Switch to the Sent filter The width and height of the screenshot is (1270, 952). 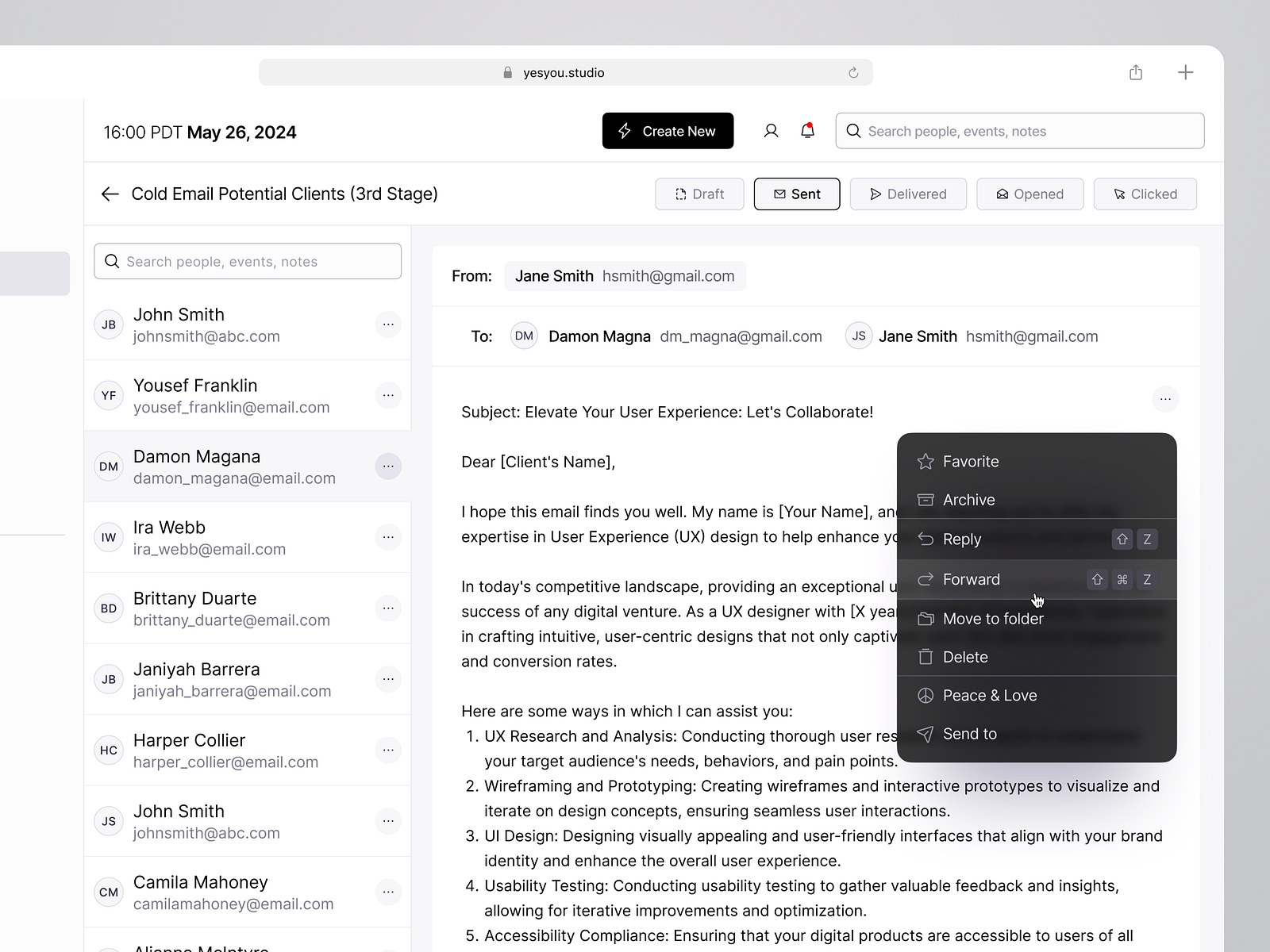796,194
